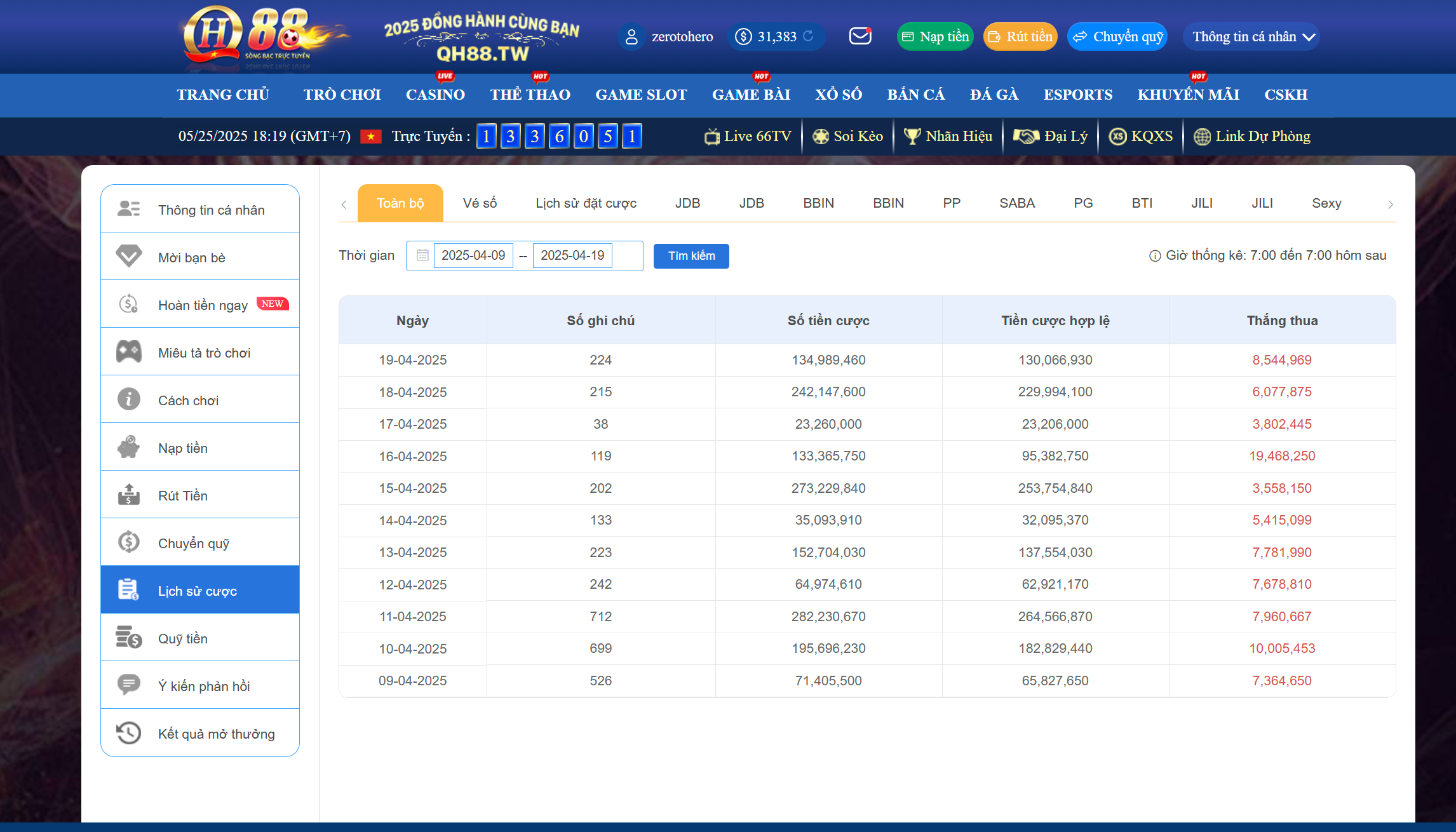Click the calendar icon in date field
Viewport: 1456px width, 832px height.
click(x=422, y=255)
